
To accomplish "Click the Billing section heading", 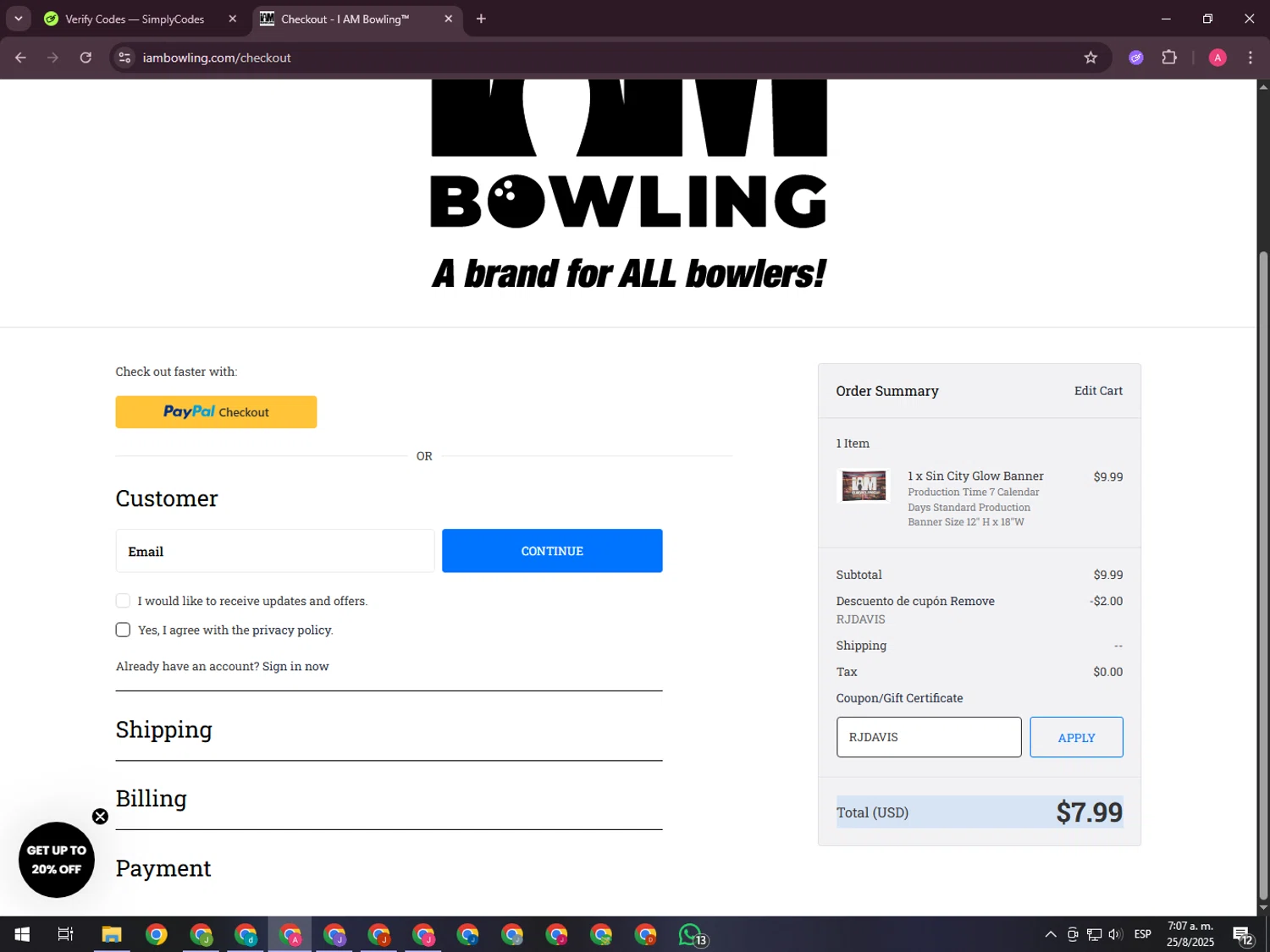I will pyautogui.click(x=152, y=799).
